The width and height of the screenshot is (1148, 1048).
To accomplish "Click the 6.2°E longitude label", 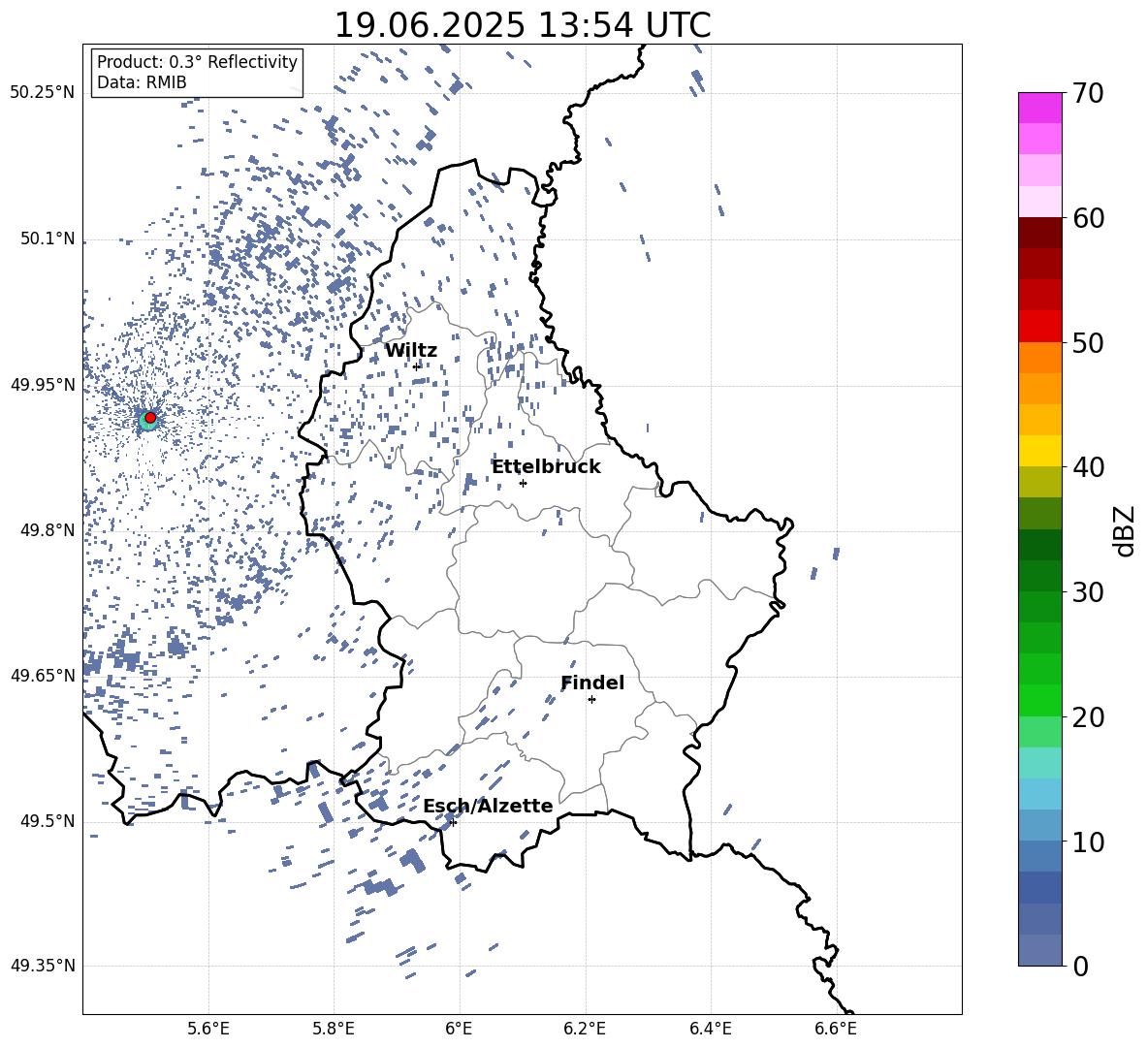I will tap(585, 1029).
